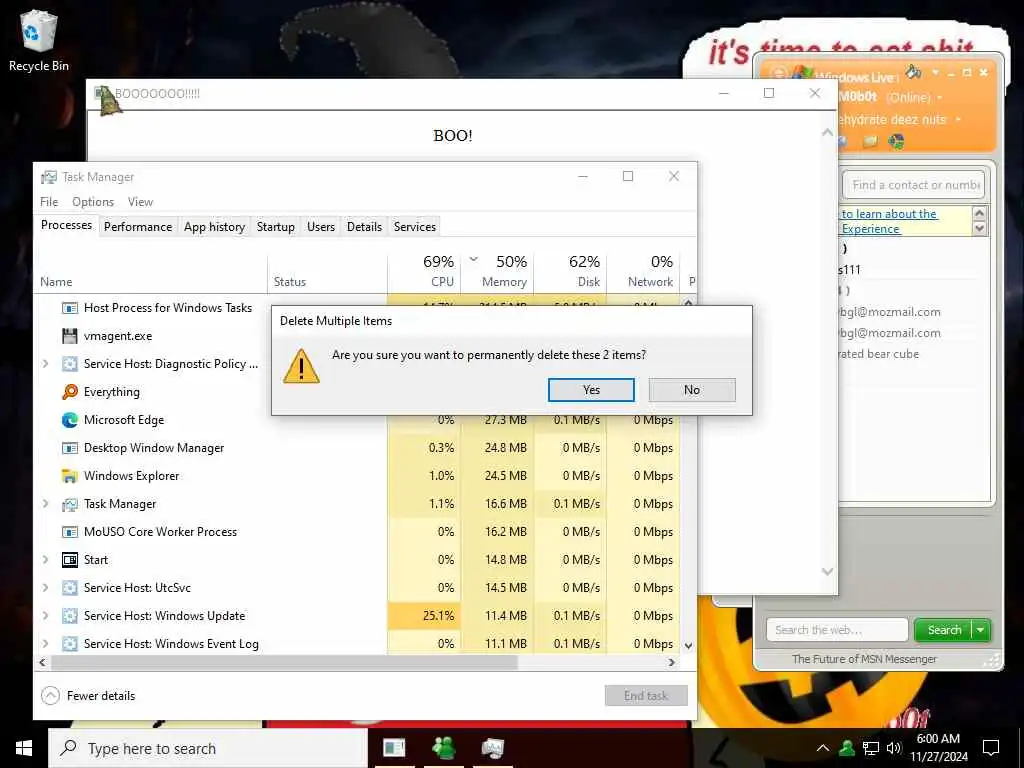Click the Service Host: Diagnostic Policy gear icon
1024x768 pixels.
(70, 364)
